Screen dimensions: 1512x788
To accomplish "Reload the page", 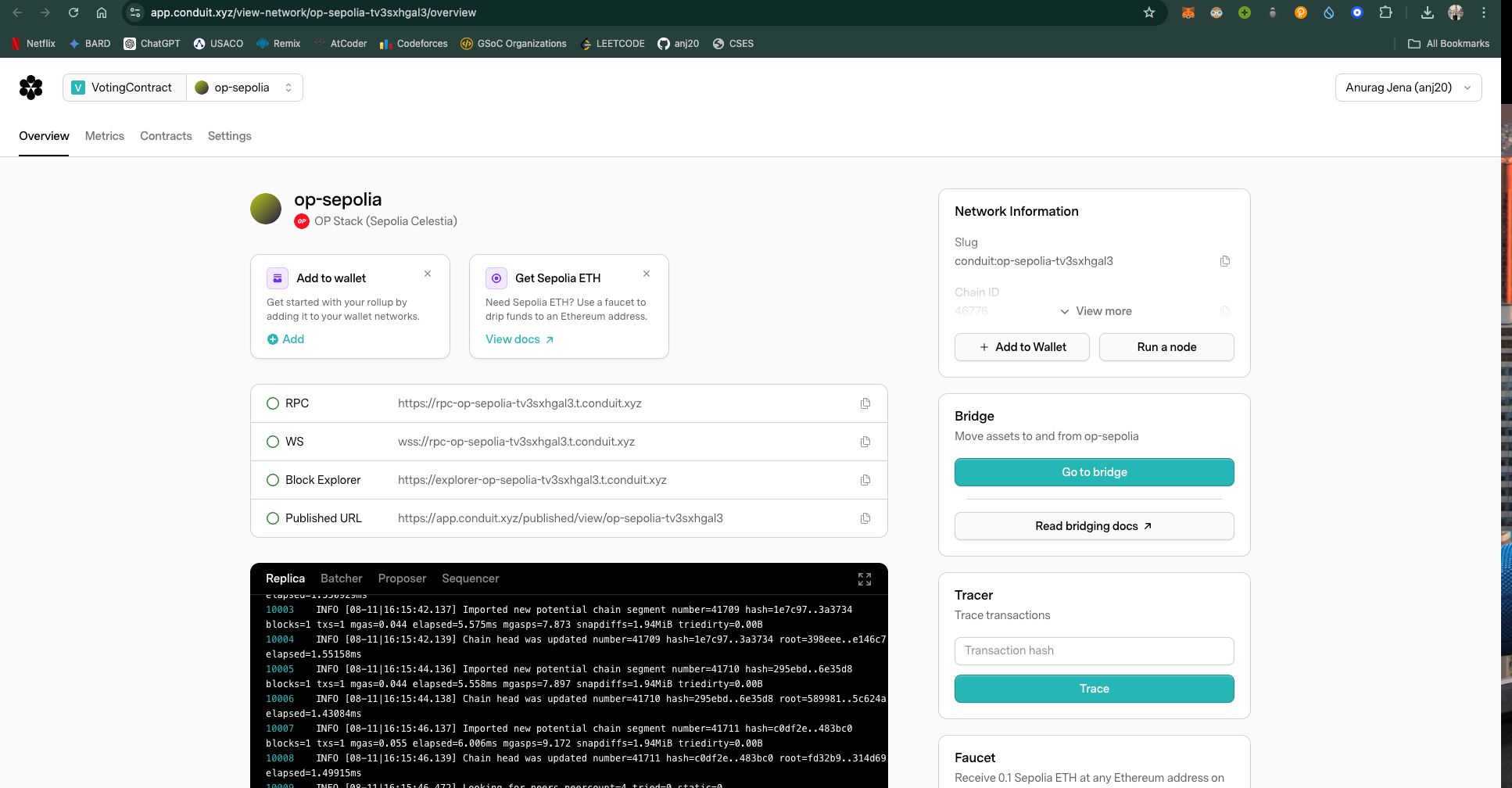I will tap(73, 13).
